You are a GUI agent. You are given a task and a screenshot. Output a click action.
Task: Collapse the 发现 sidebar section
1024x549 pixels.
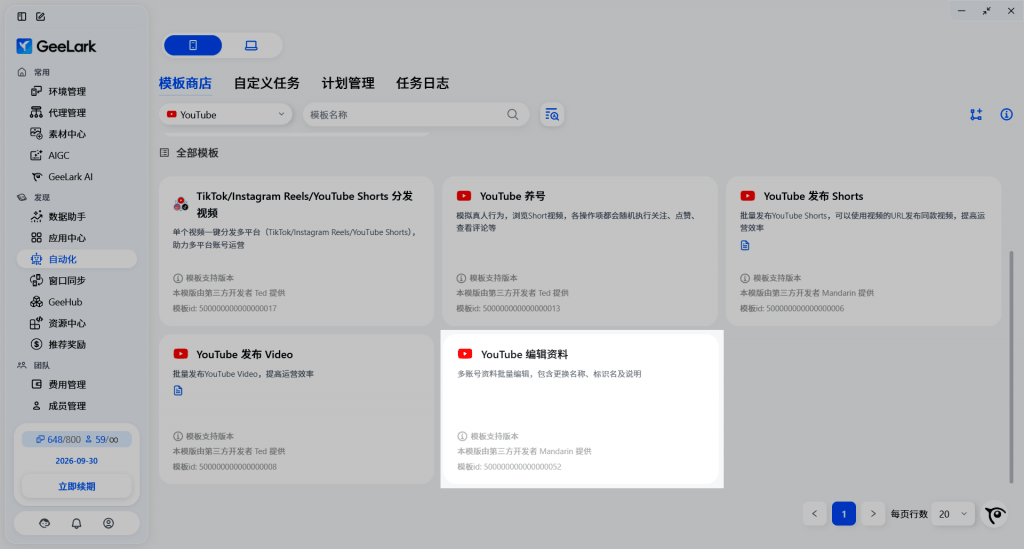(x=42, y=197)
